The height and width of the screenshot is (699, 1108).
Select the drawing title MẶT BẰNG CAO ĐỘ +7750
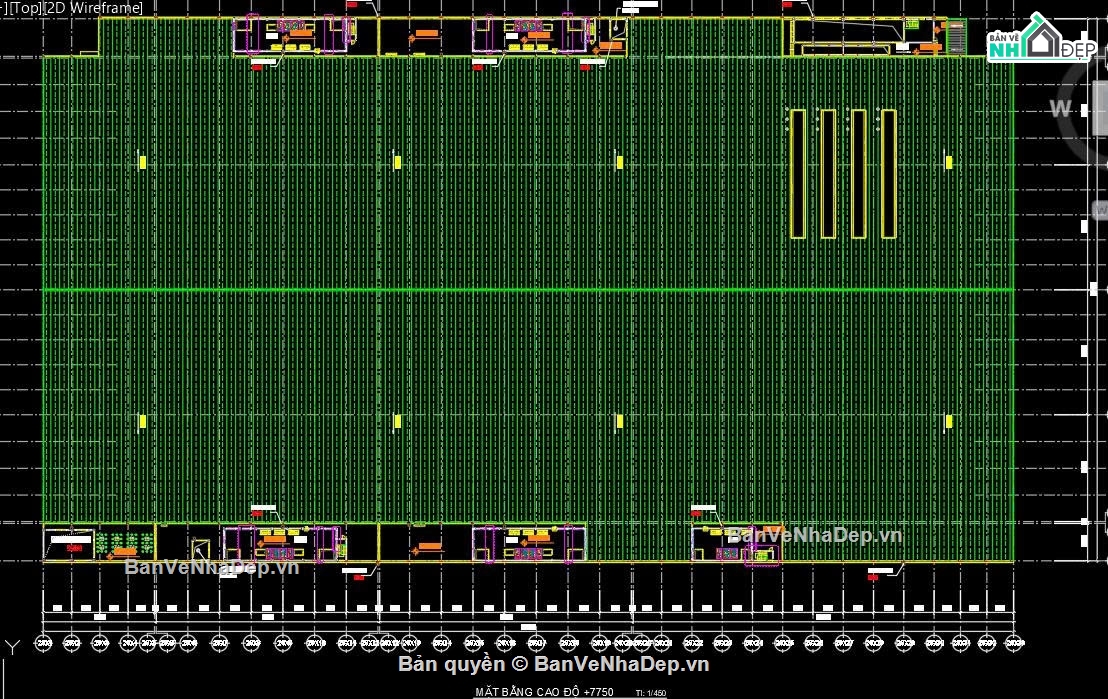pos(544,692)
